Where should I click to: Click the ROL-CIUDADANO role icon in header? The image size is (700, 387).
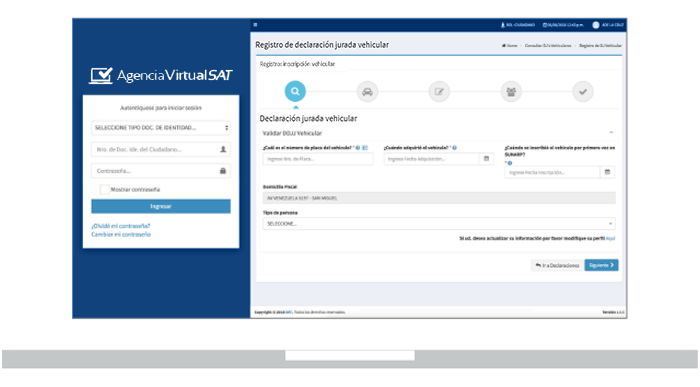click(503, 25)
